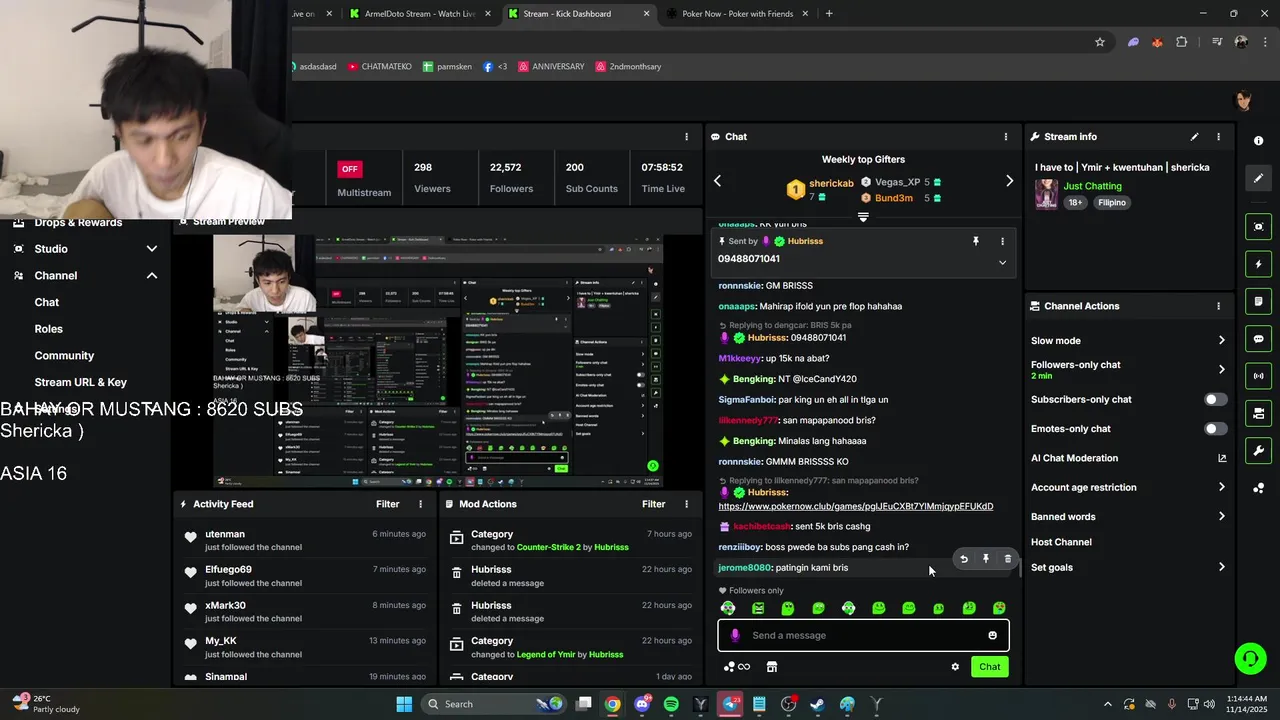Image resolution: width=1280 pixels, height=720 pixels.
Task: Pin the jerome8080 message
Action: [986, 559]
